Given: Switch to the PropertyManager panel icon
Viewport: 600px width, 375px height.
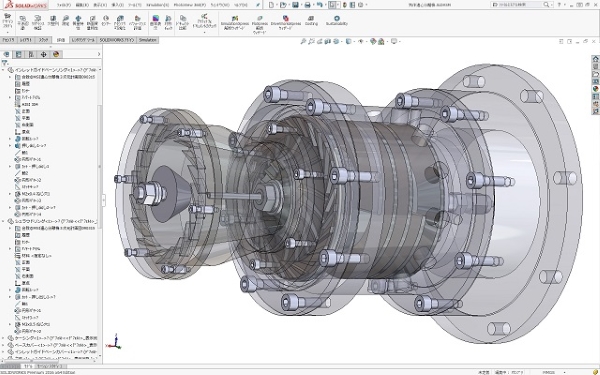Looking at the screenshot, I should click(x=18, y=54).
